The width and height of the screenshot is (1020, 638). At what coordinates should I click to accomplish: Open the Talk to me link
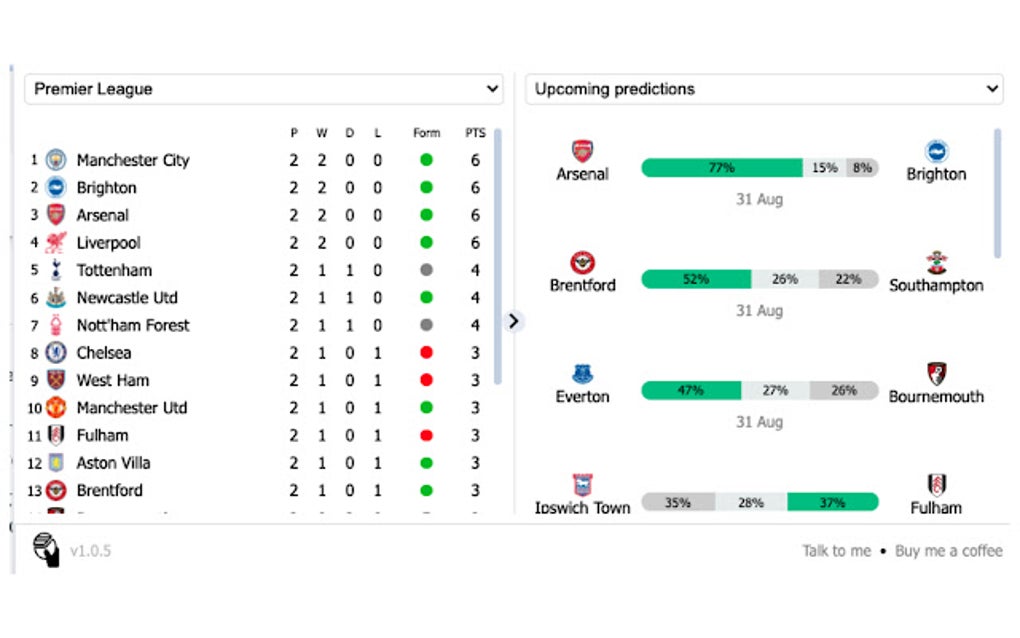click(836, 550)
